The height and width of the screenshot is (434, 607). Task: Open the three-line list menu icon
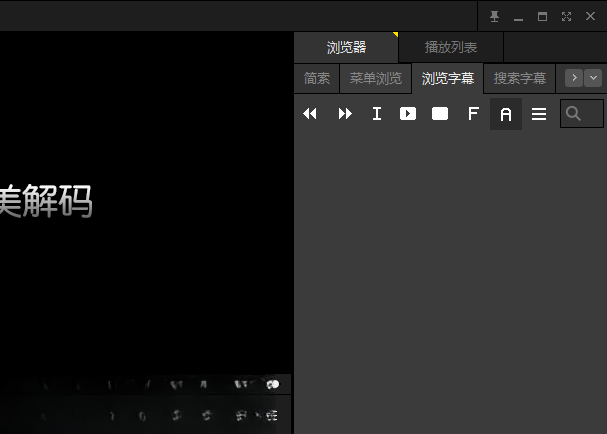tap(539, 114)
